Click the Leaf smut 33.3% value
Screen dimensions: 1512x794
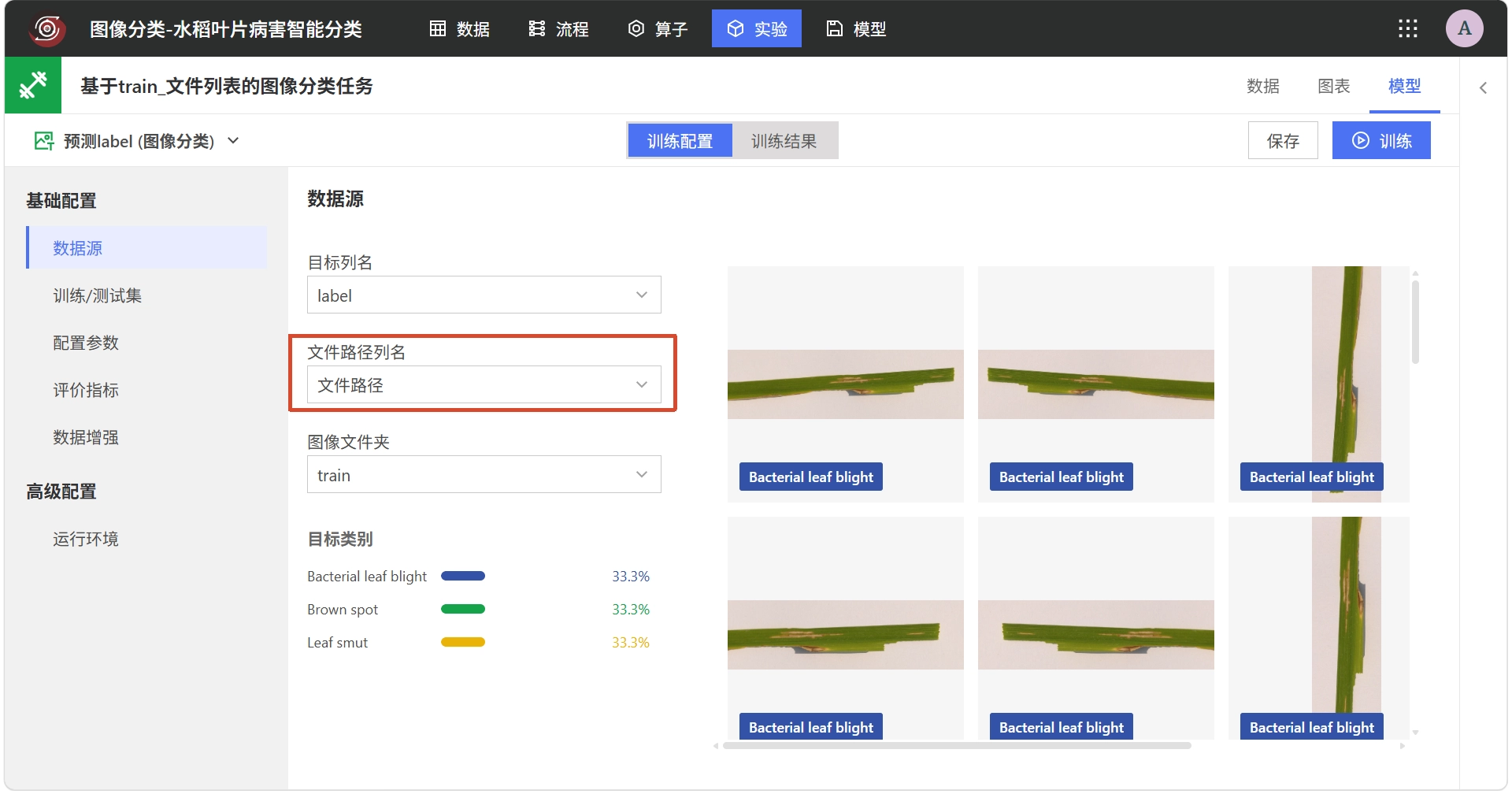pyautogui.click(x=631, y=642)
